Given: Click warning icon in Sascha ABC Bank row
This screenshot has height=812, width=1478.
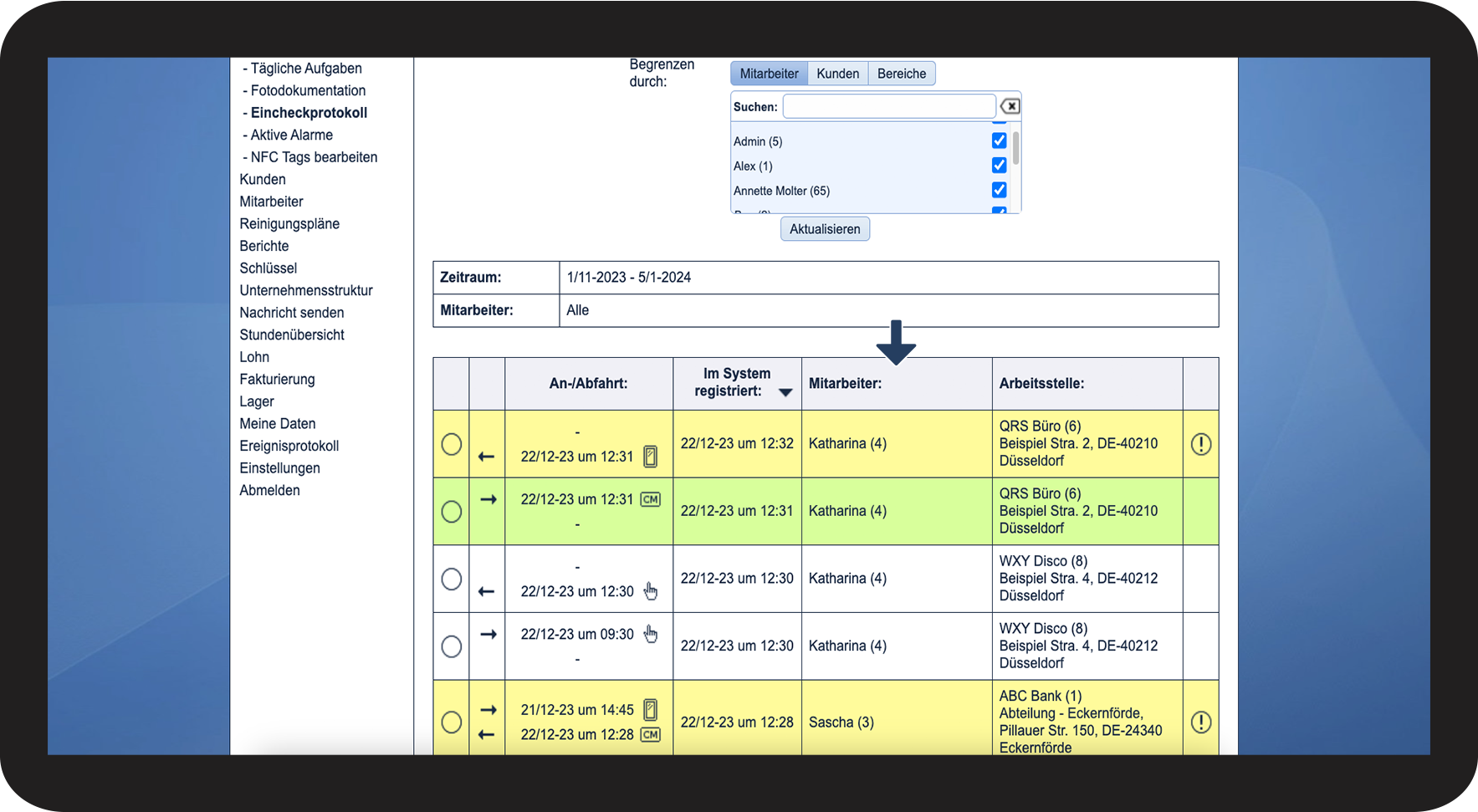Looking at the screenshot, I should [1200, 723].
